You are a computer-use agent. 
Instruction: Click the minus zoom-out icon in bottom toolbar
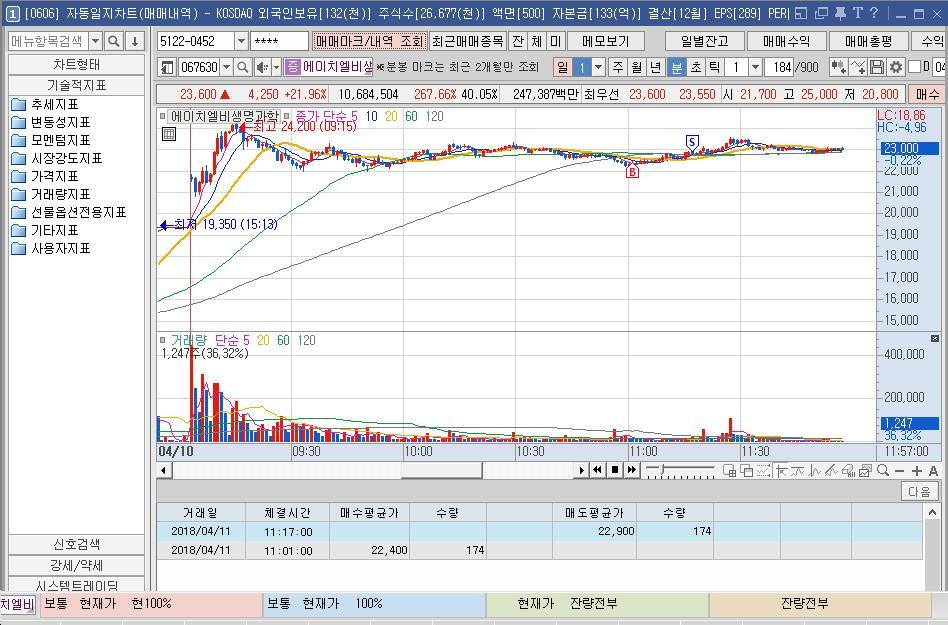click(899, 471)
